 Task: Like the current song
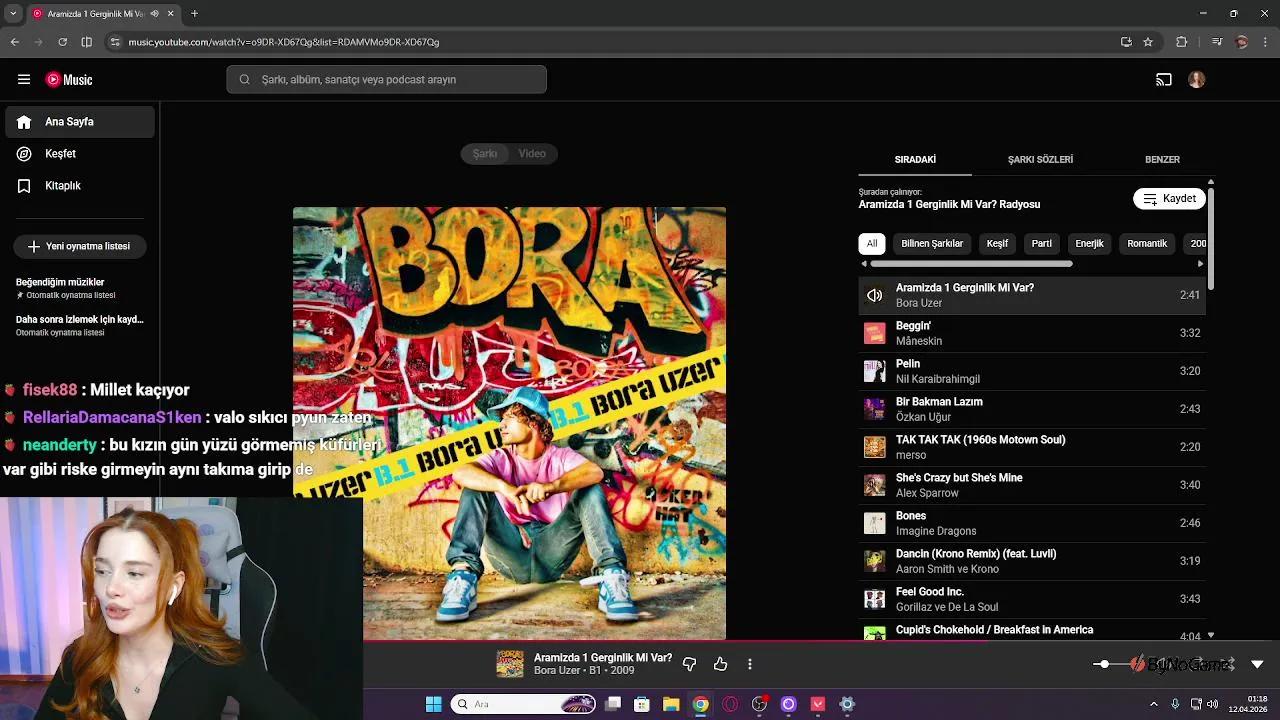pyautogui.click(x=720, y=664)
